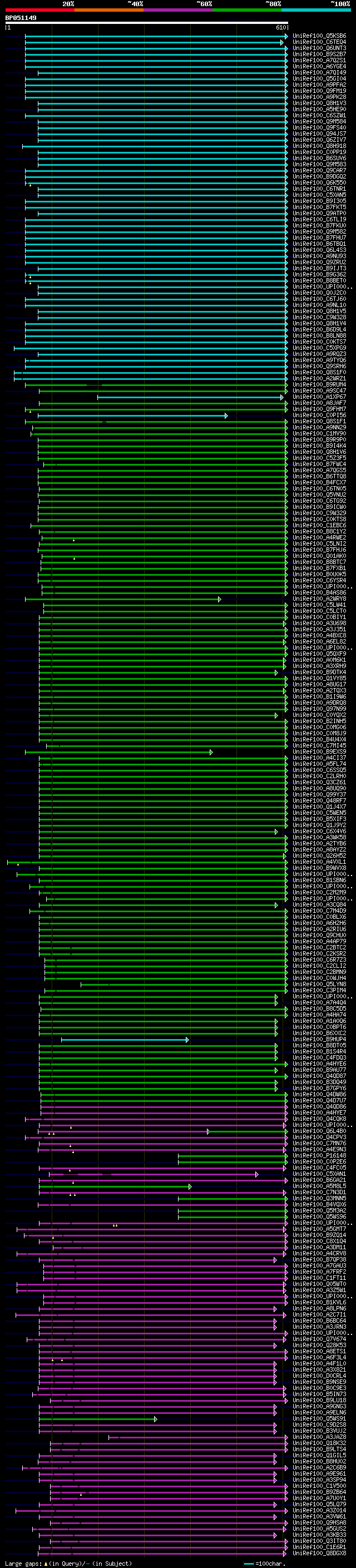The image size is (356, 1568).
Task: Select hit UniRef100_Q7V674
Action: (x=319, y=1339)
